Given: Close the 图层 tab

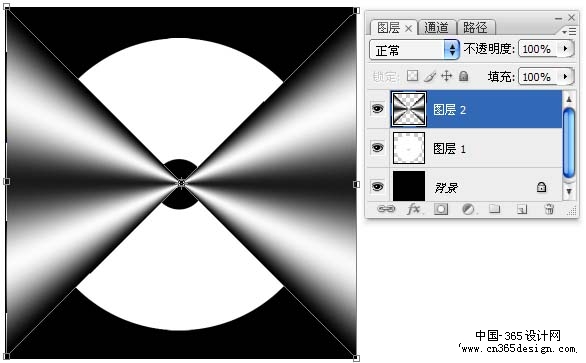Looking at the screenshot, I should pos(408,28).
